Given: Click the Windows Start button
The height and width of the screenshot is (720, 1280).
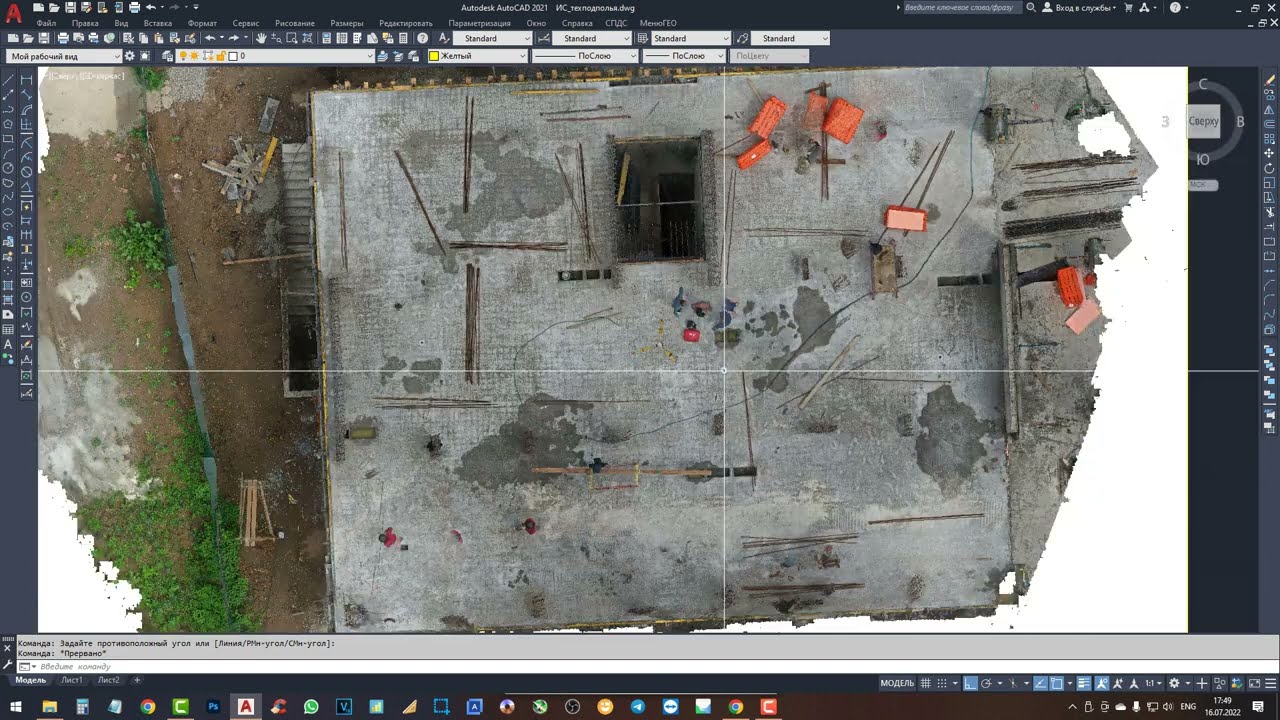Looking at the screenshot, I should click(17, 706).
